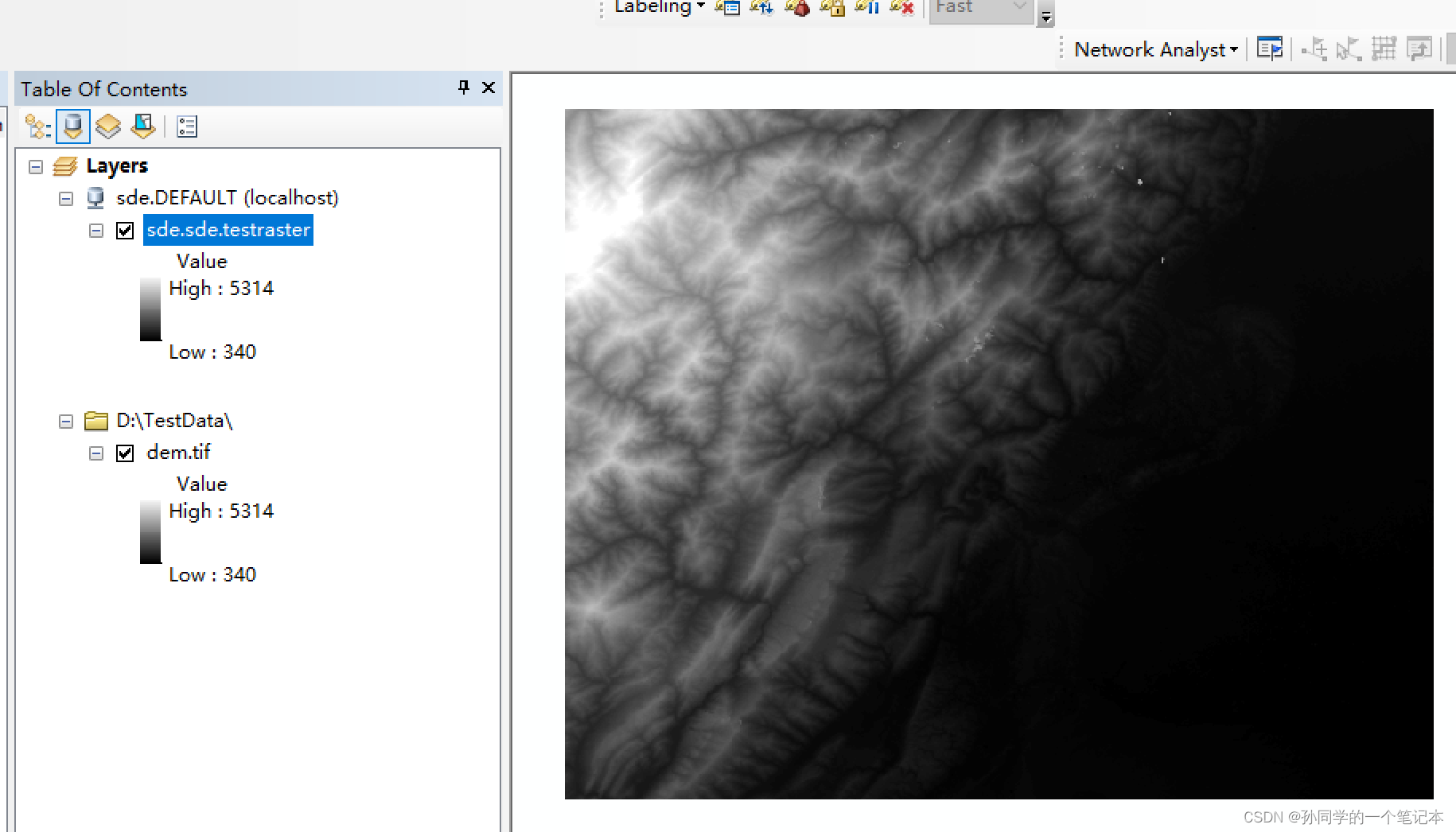
Task: Click 'High : 5314' under dem.tif
Action: (221, 511)
